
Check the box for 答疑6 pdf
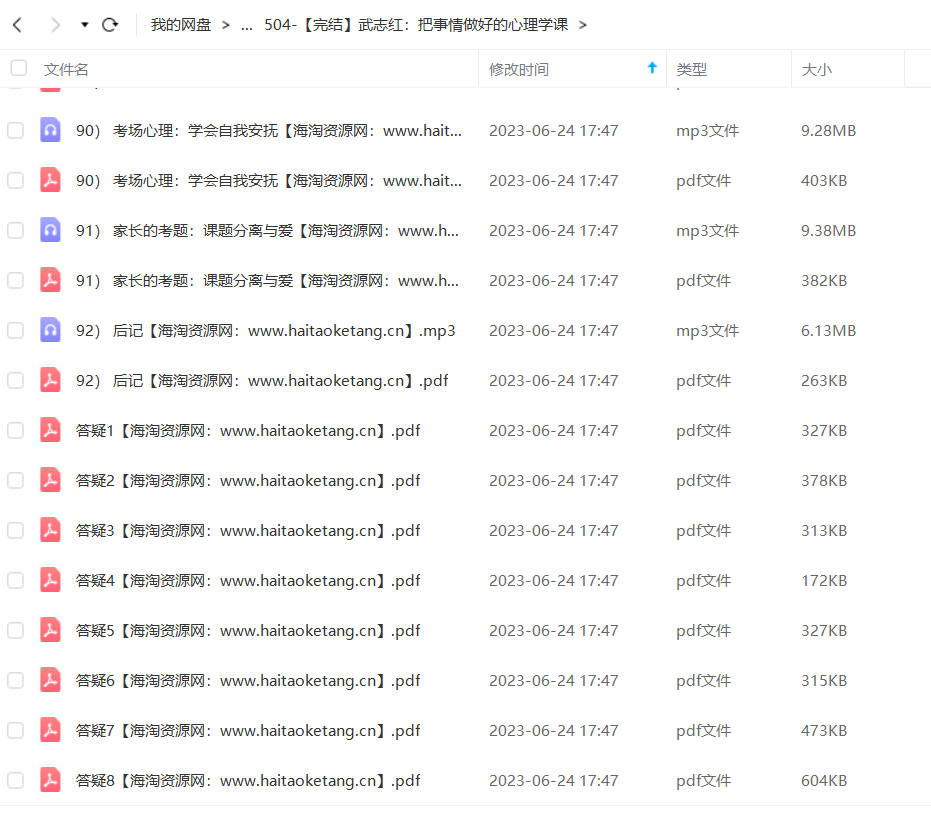pyautogui.click(x=15, y=680)
